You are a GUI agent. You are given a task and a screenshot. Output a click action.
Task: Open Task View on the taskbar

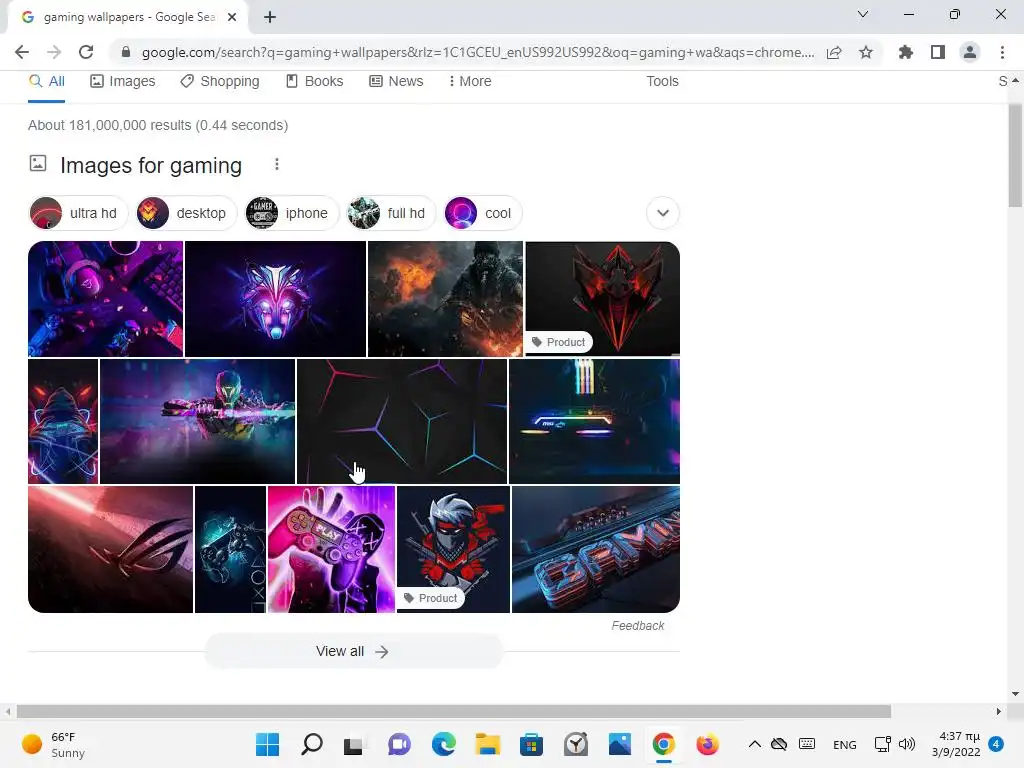tap(353, 744)
